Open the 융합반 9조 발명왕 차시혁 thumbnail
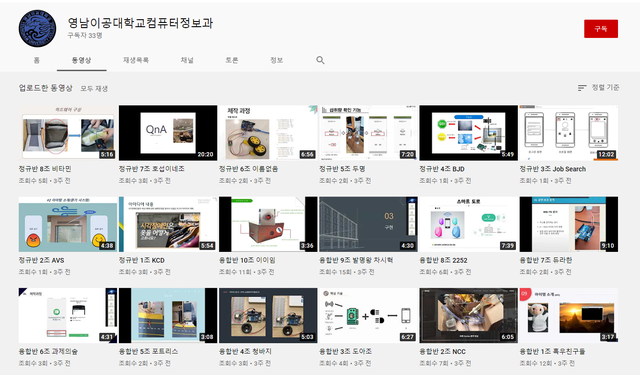The height and width of the screenshot is (375, 640). pos(368,224)
